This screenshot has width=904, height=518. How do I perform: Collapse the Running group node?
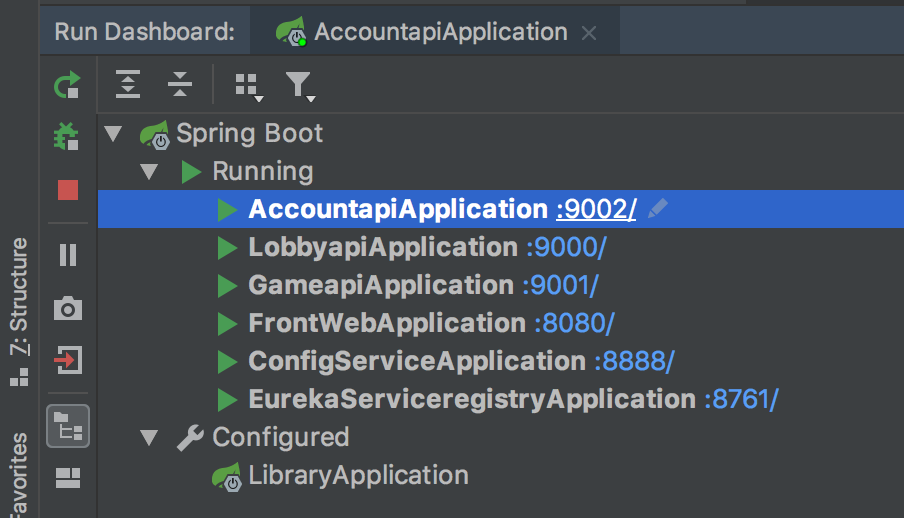[150, 171]
